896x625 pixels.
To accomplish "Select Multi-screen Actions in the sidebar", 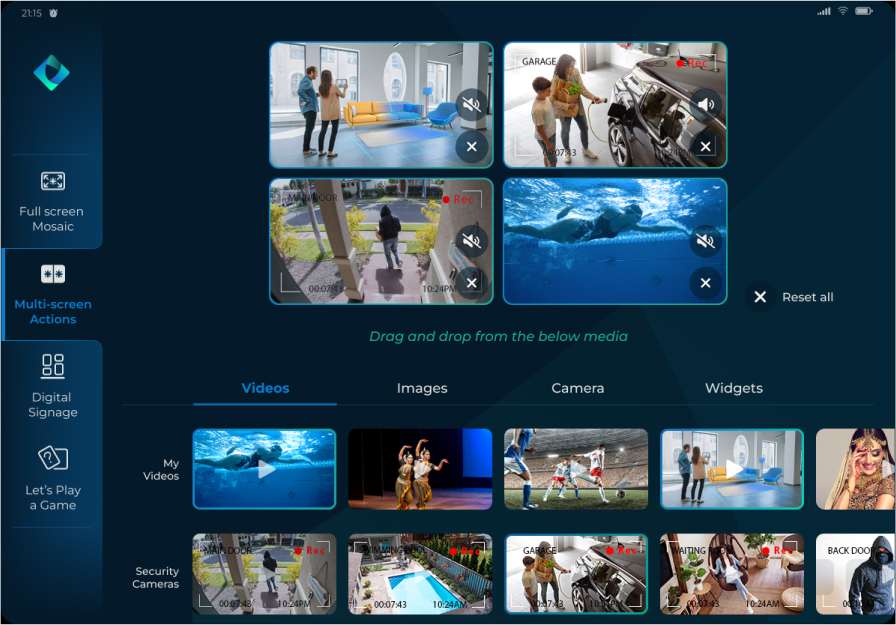I will pos(53,295).
